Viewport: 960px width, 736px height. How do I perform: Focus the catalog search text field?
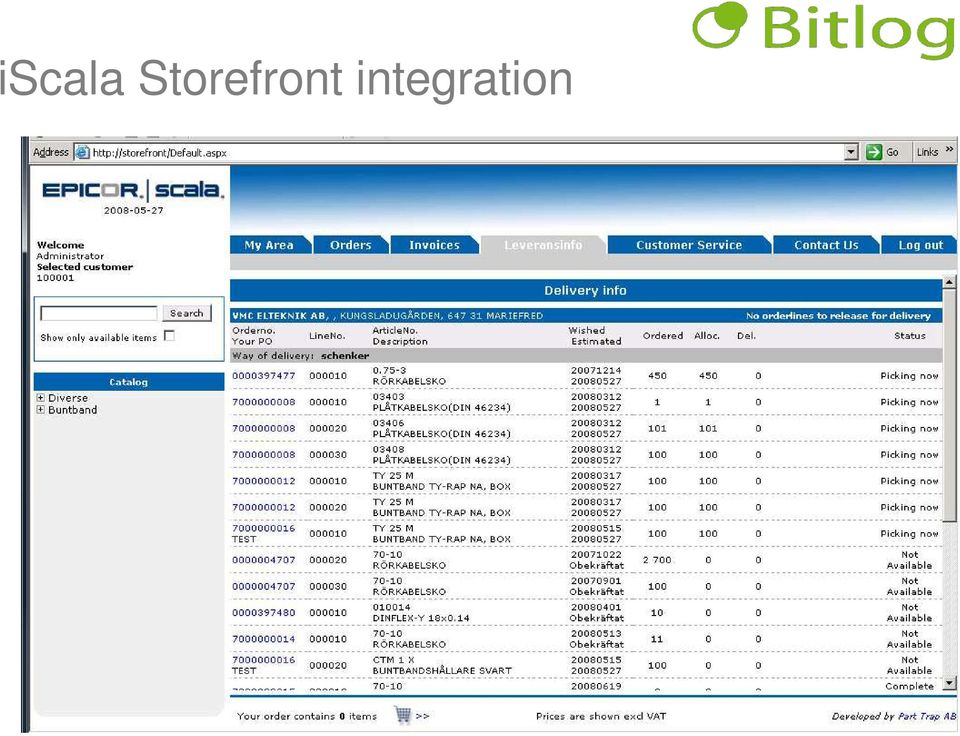(99, 314)
